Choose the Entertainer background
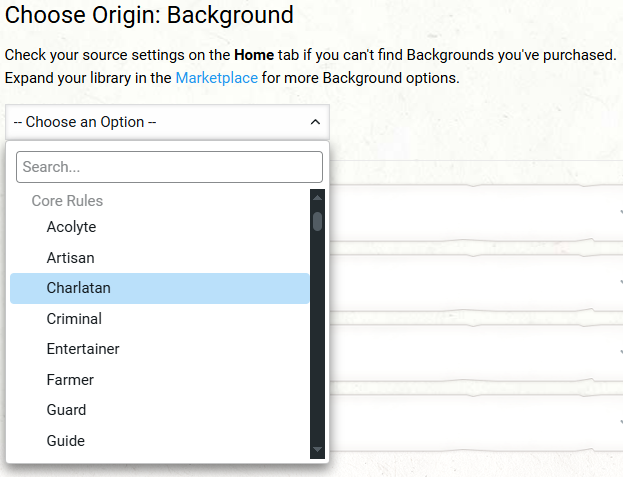Viewport: 623px width, 477px height. (83, 349)
